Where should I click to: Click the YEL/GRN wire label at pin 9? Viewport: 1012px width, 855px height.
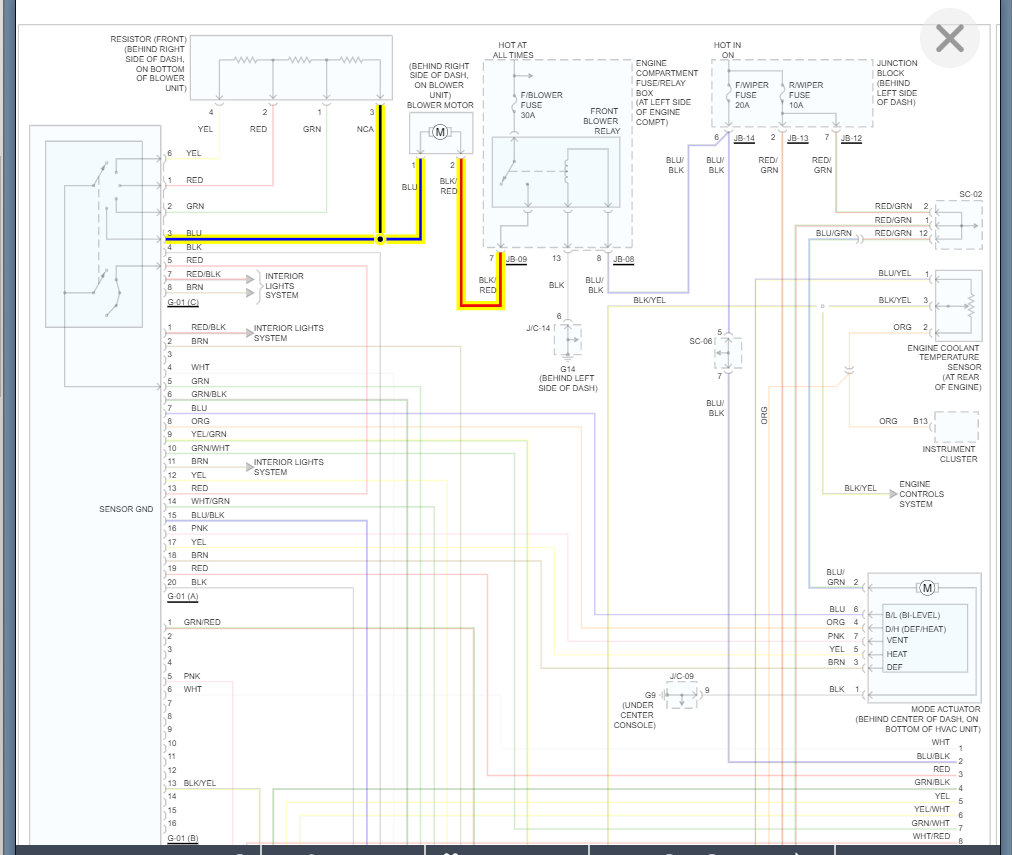(x=208, y=434)
